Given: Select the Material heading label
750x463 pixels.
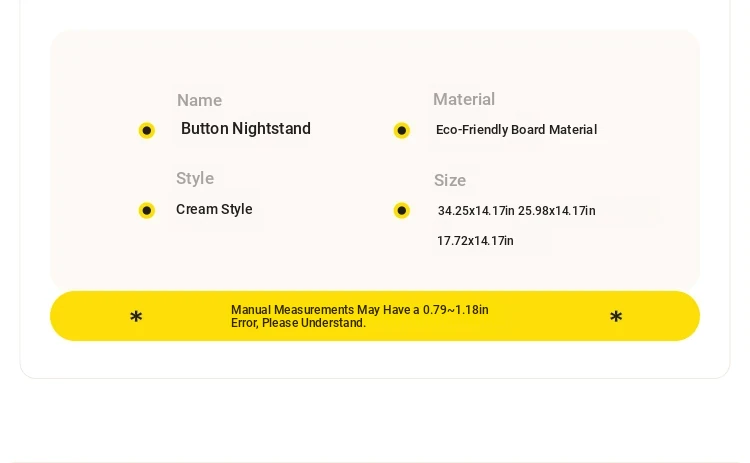Looking at the screenshot, I should click(464, 99).
